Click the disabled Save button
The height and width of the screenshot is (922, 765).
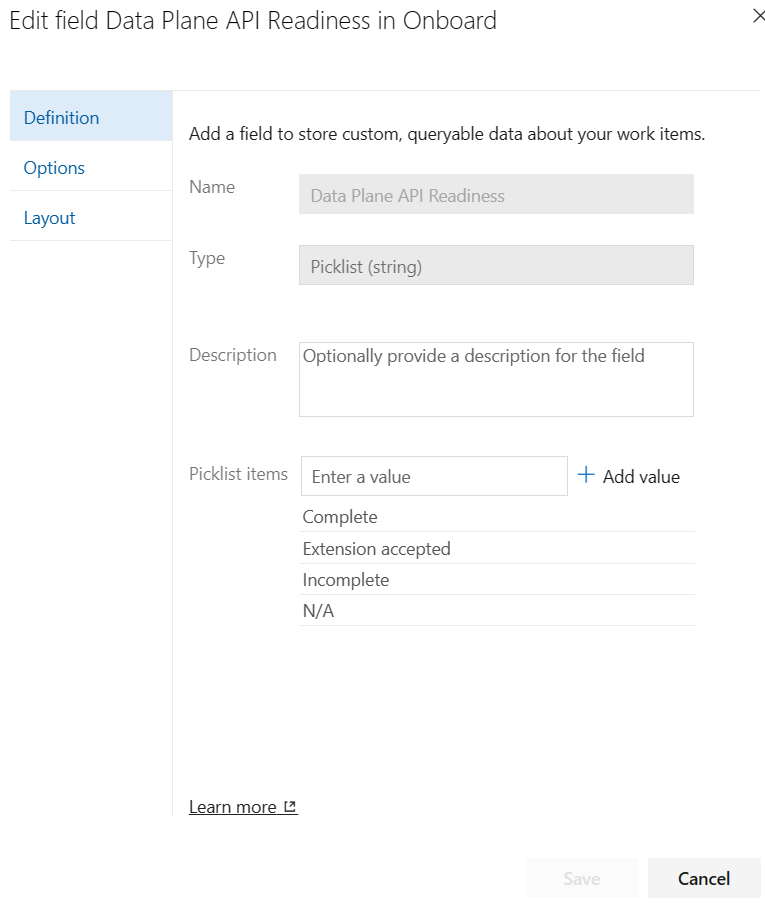[581, 878]
